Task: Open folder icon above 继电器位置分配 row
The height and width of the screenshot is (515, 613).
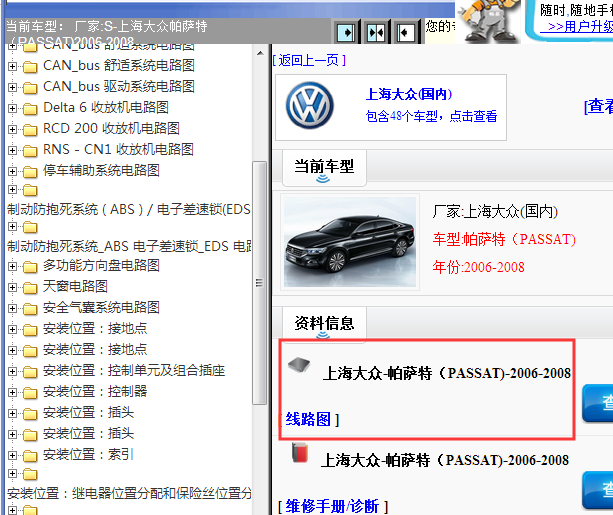Action: pos(30,475)
